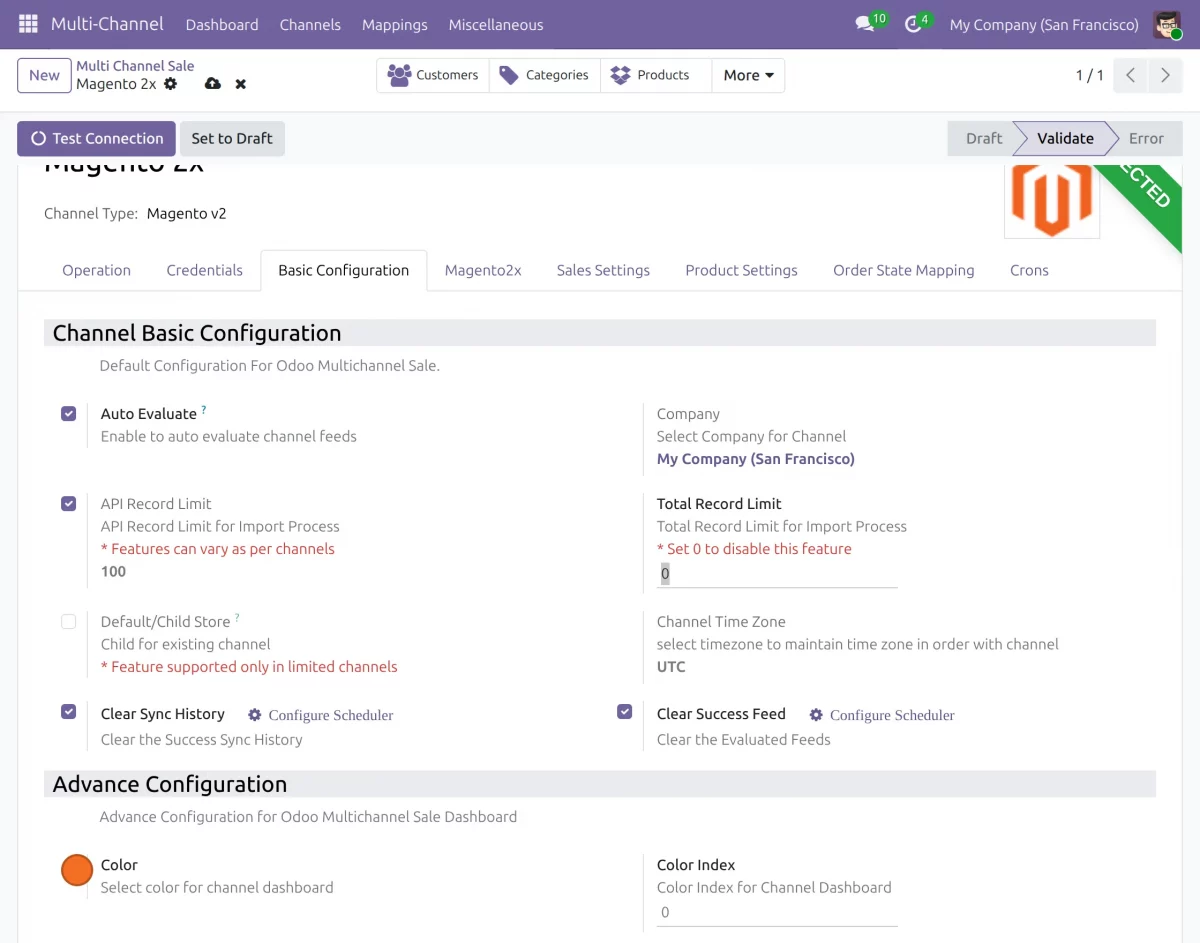Select the Error status stage

point(1146,138)
